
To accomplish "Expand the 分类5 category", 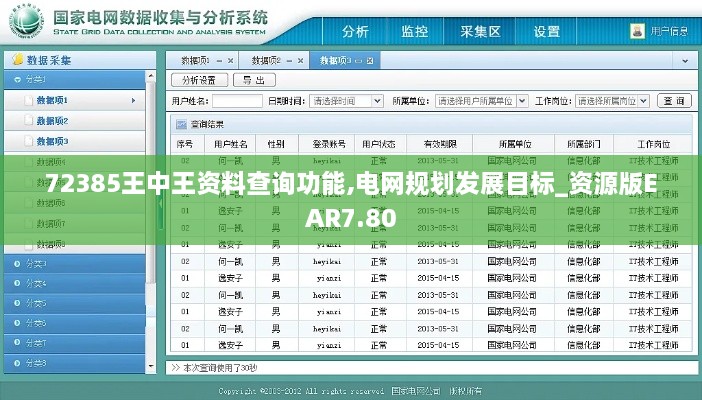I will pos(17,303).
